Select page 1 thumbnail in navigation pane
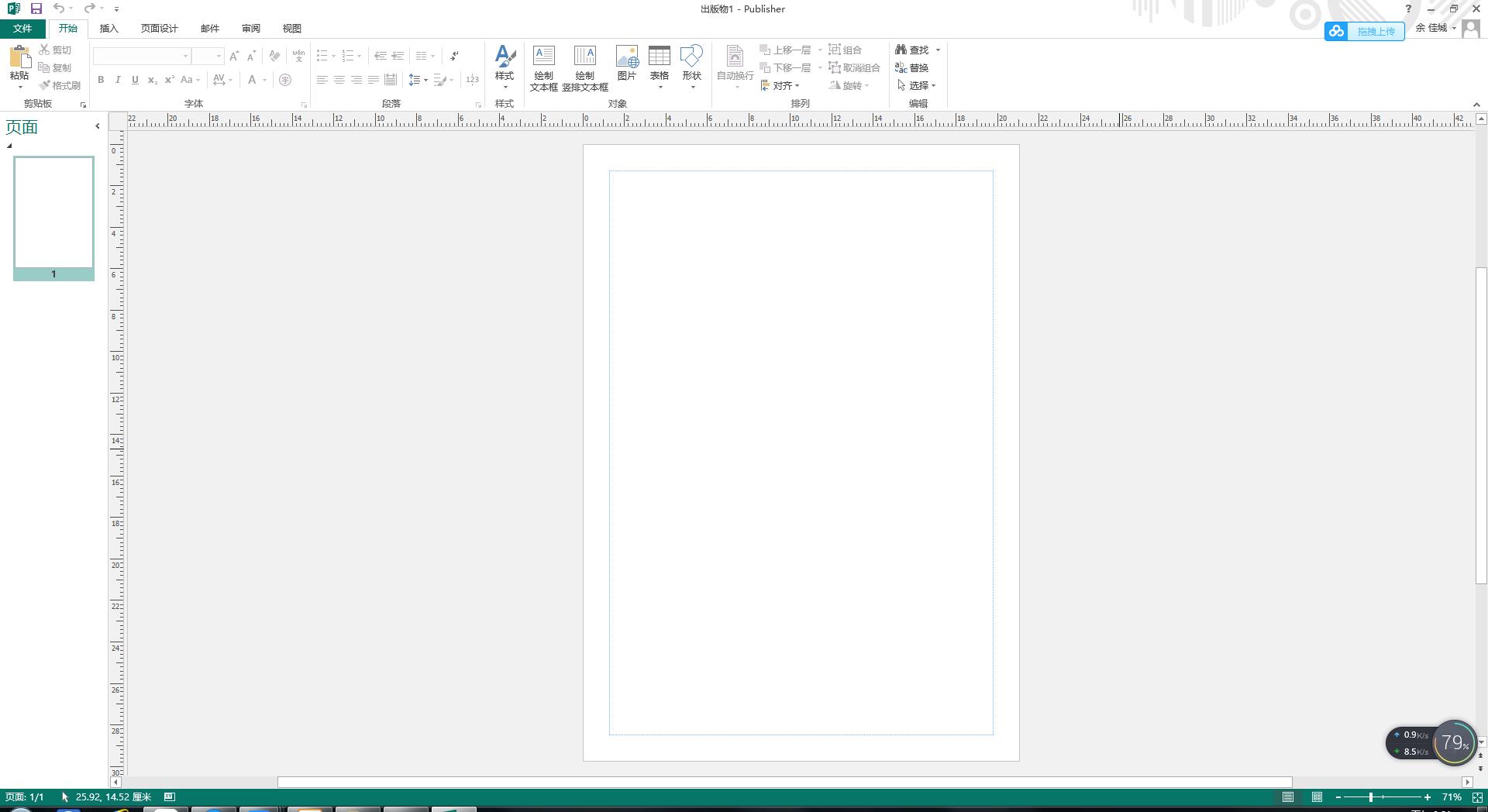The image size is (1488, 812). point(53,212)
